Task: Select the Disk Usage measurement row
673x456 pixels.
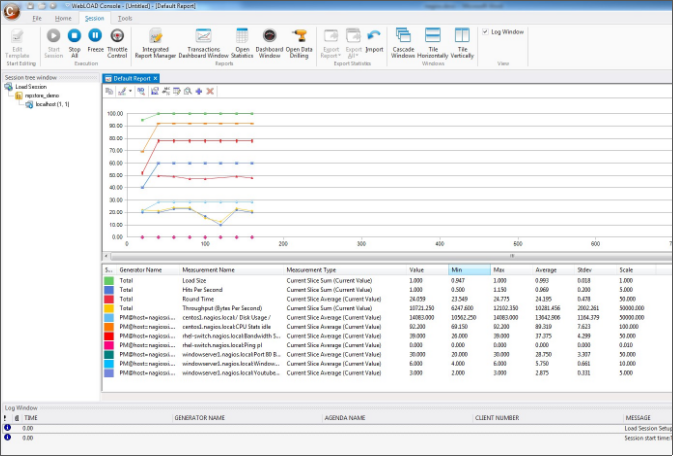Action: point(386,318)
